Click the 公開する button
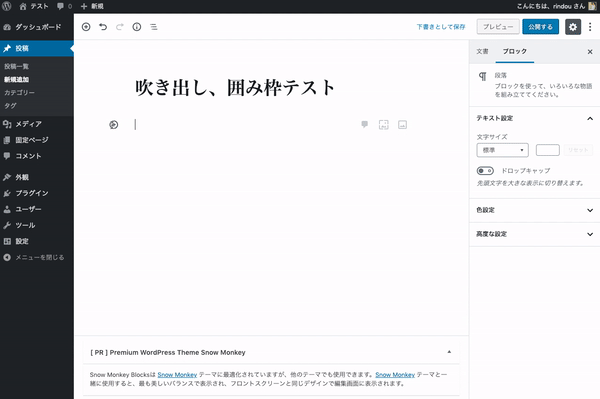This screenshot has height=399, width=600. tap(541, 27)
